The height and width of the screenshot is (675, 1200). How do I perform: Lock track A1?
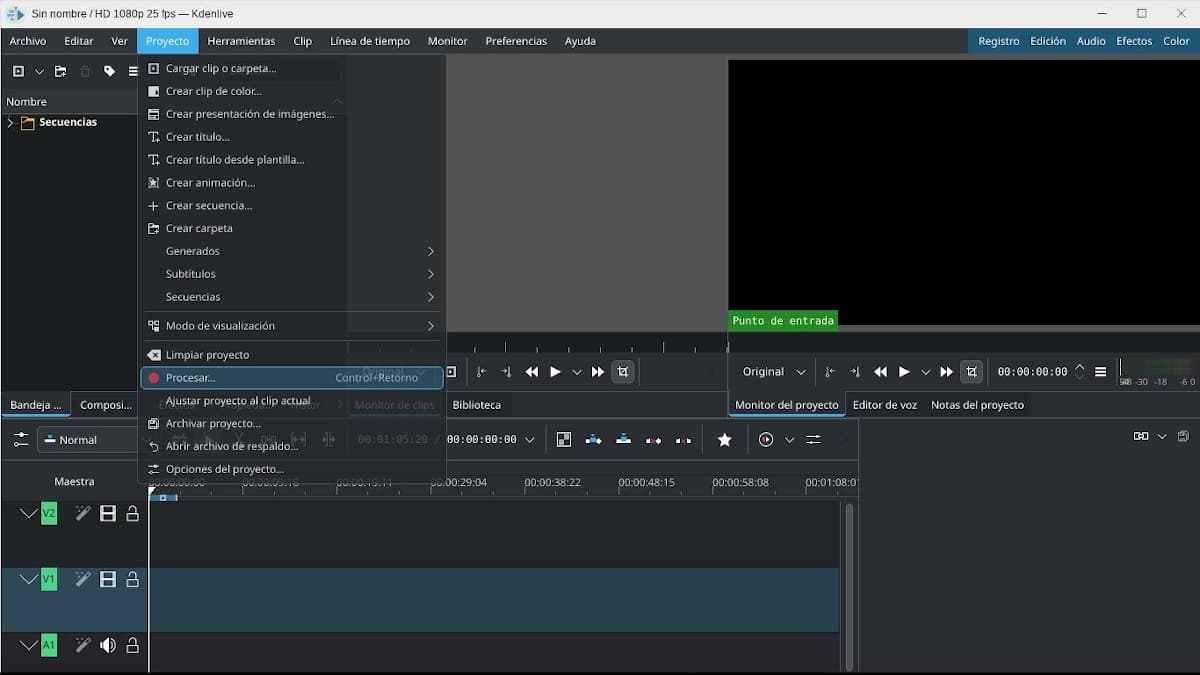(132, 646)
